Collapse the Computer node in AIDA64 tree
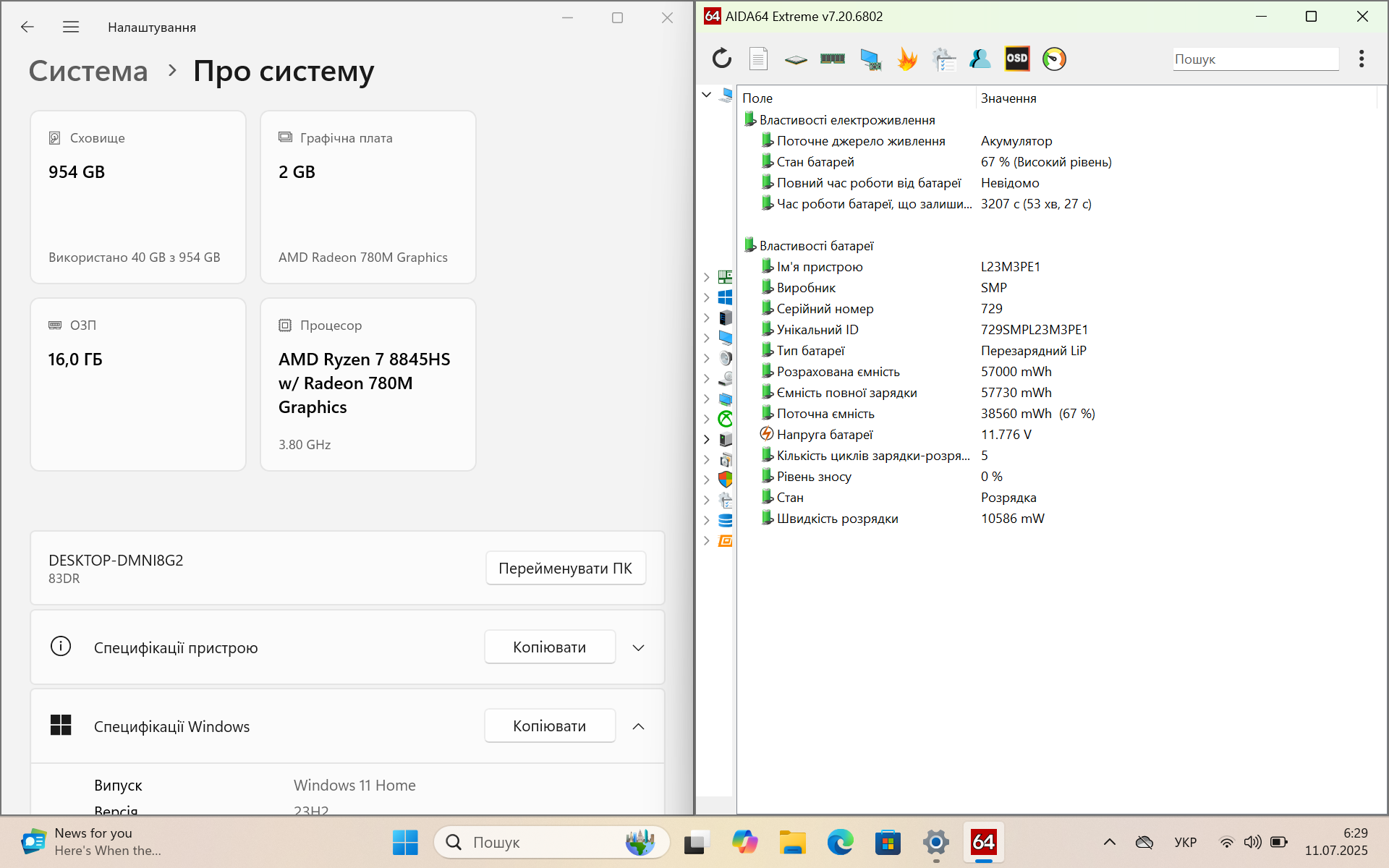This screenshot has width=1389, height=868. 707,95
